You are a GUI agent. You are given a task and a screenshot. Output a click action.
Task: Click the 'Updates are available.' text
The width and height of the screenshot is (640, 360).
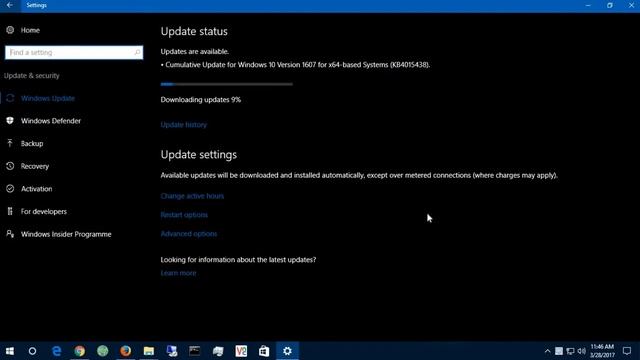click(195, 51)
